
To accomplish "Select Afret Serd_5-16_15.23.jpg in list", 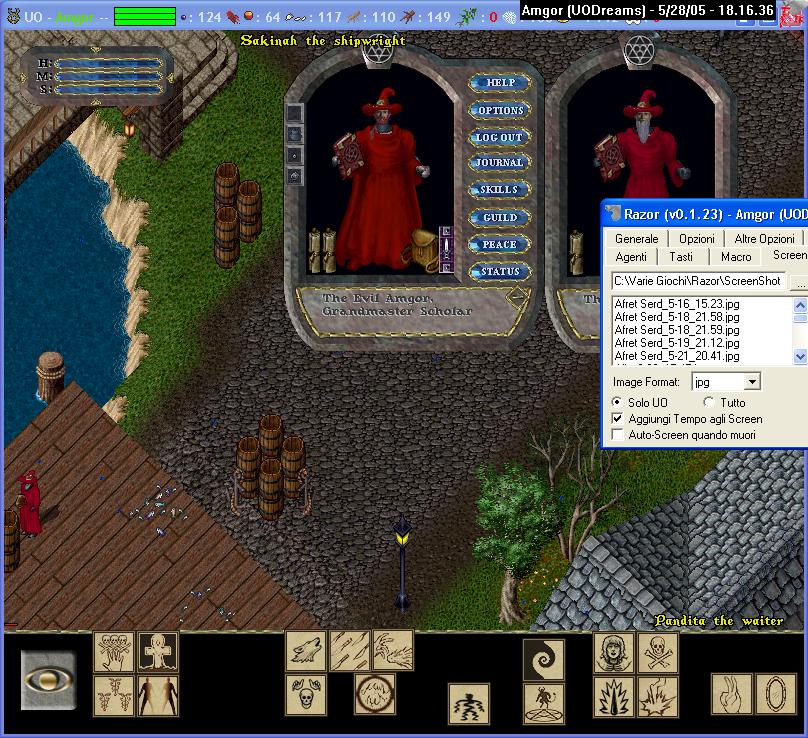I will (677, 304).
